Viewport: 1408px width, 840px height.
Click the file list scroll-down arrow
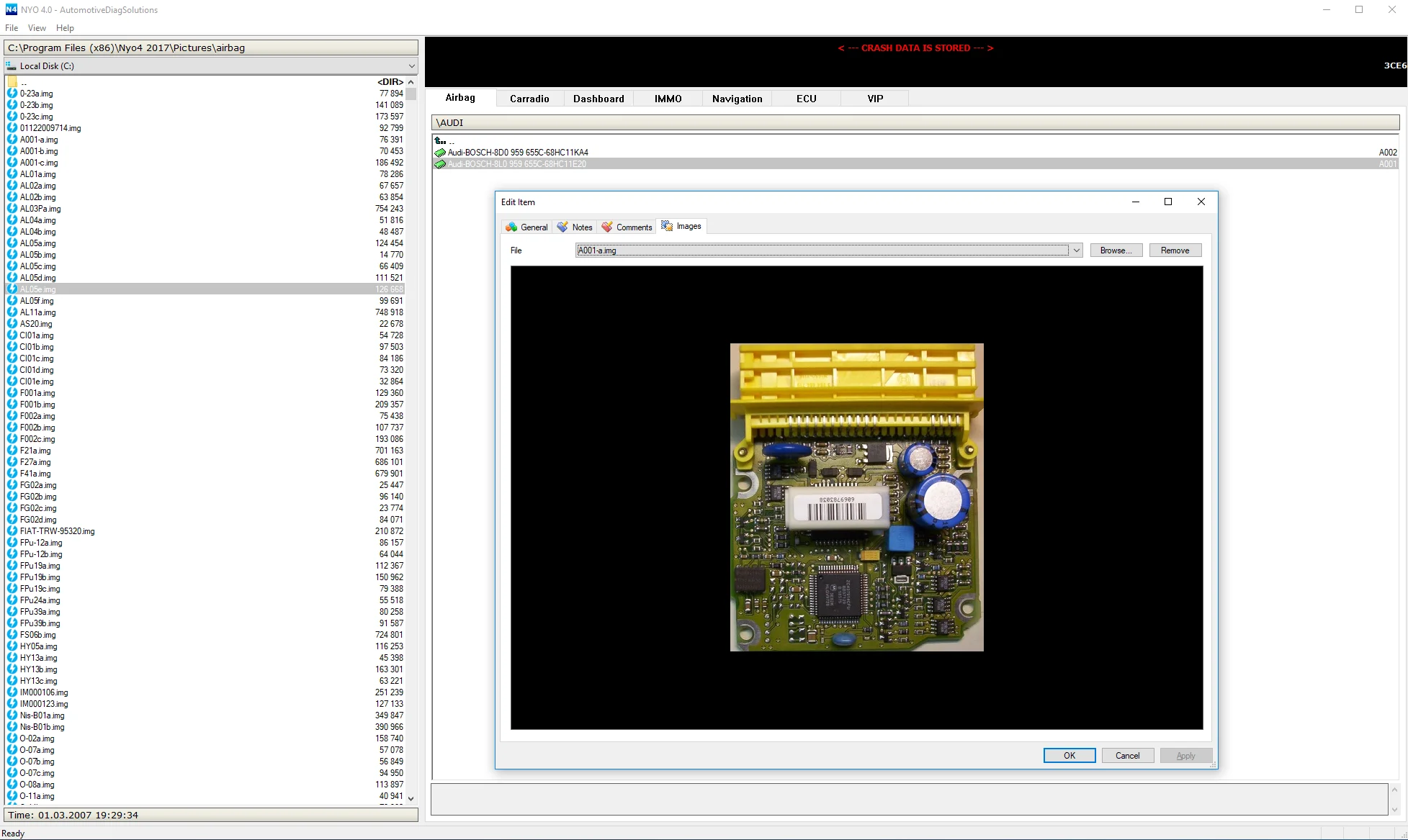(x=411, y=798)
